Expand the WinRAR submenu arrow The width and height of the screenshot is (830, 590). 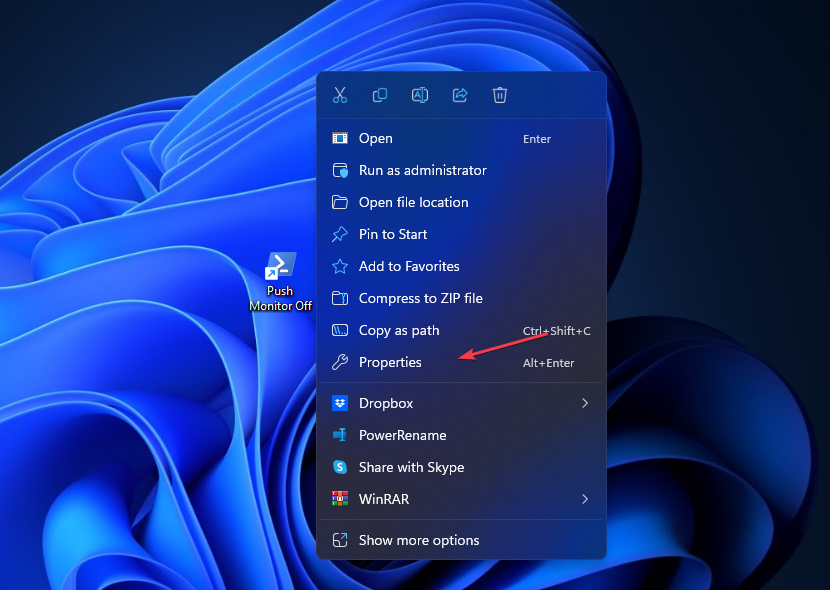(585, 499)
